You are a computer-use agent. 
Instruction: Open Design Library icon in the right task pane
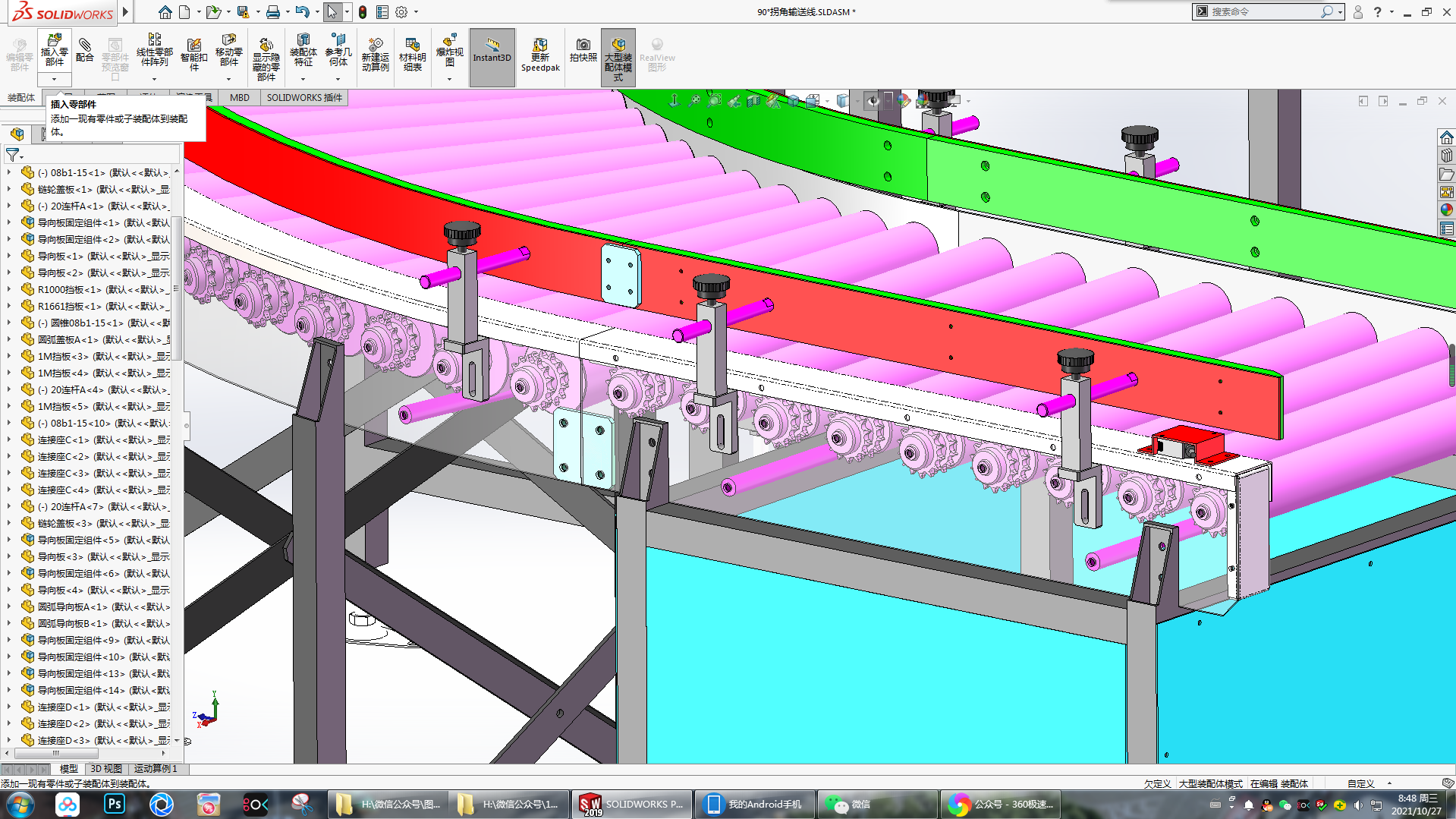(x=1446, y=156)
